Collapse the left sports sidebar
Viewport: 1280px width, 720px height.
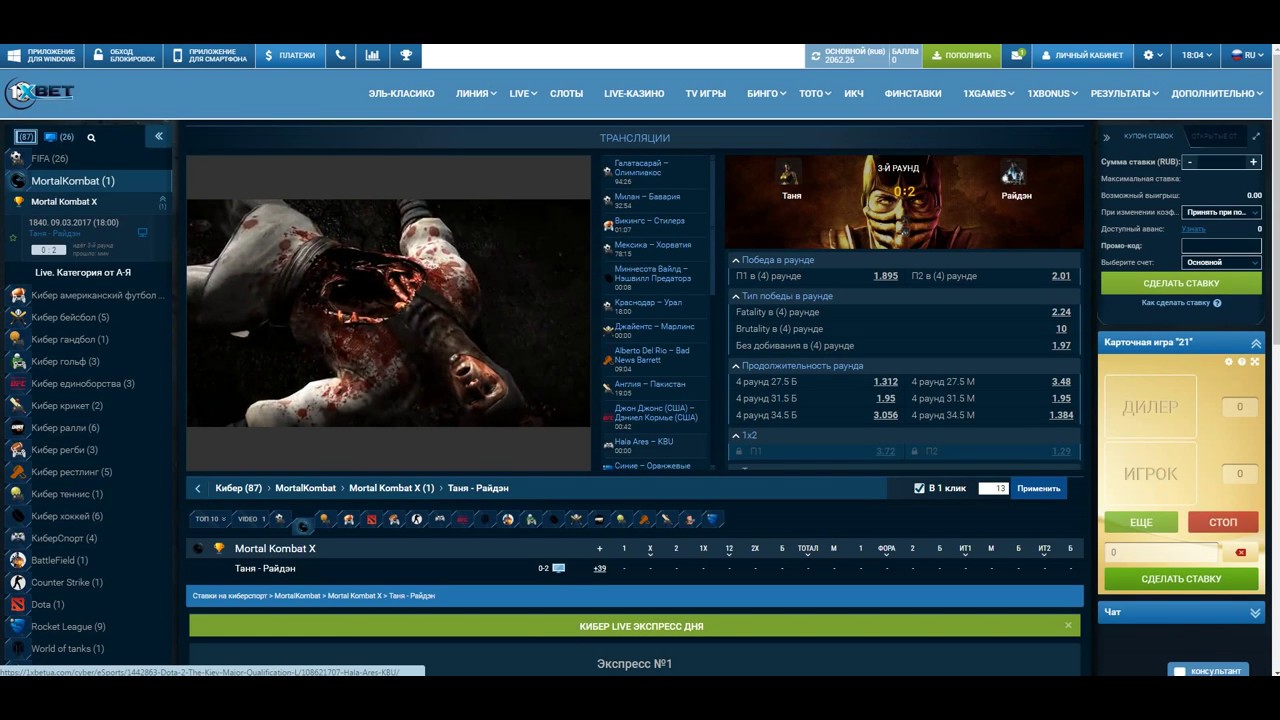click(158, 136)
